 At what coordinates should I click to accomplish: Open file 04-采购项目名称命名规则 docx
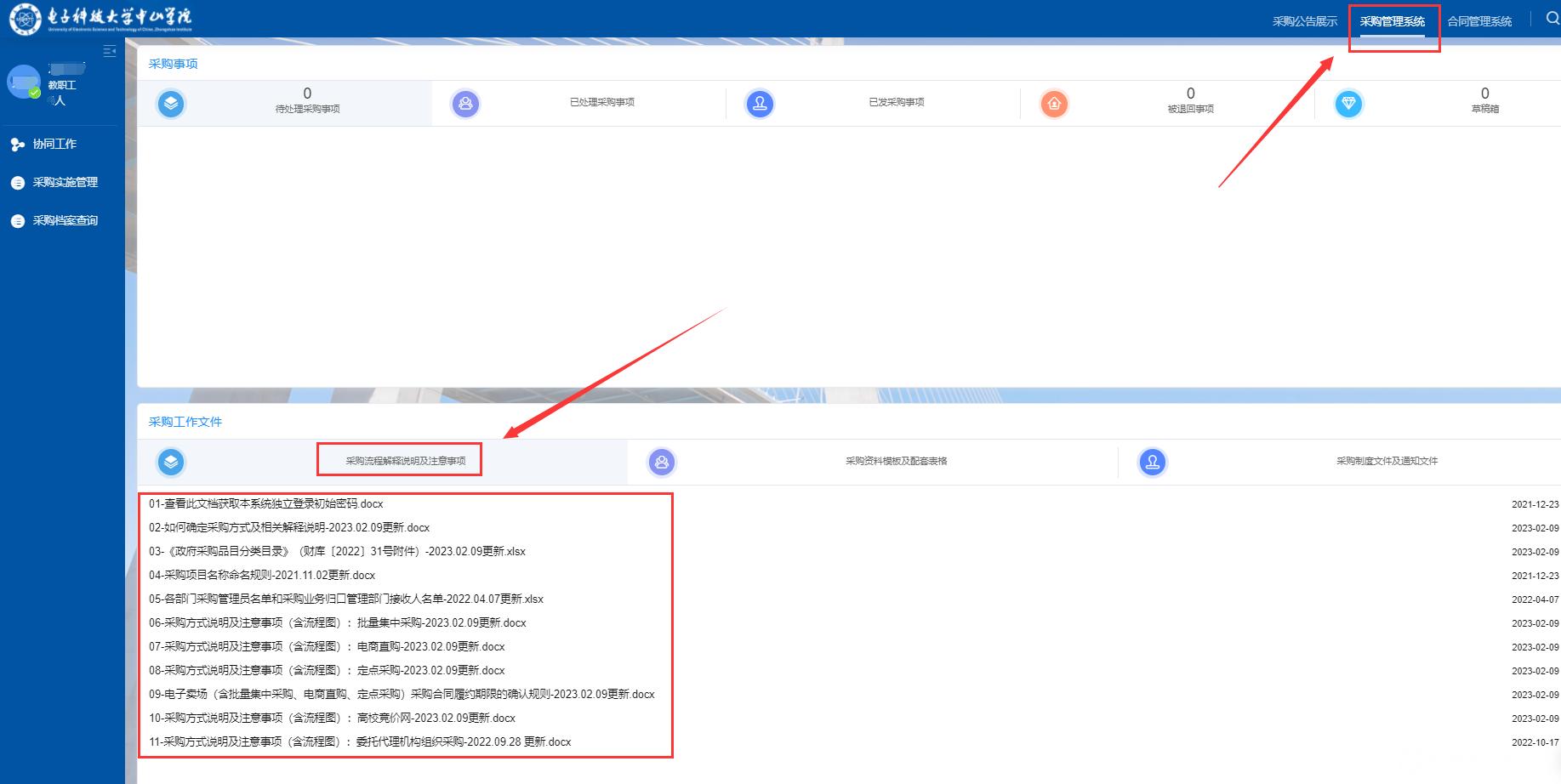262,576
